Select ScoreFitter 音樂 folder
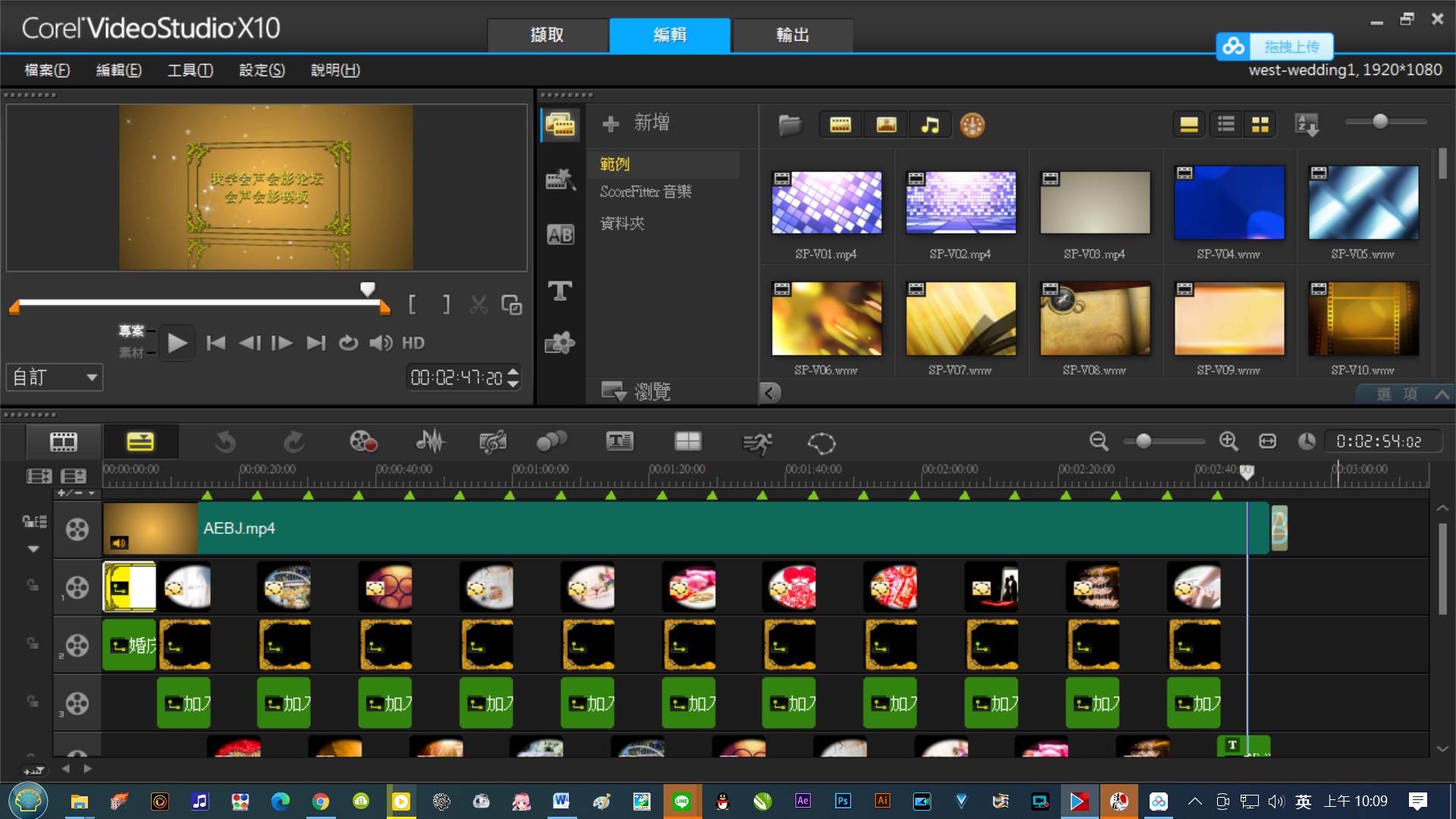The width and height of the screenshot is (1456, 819). coord(646,192)
